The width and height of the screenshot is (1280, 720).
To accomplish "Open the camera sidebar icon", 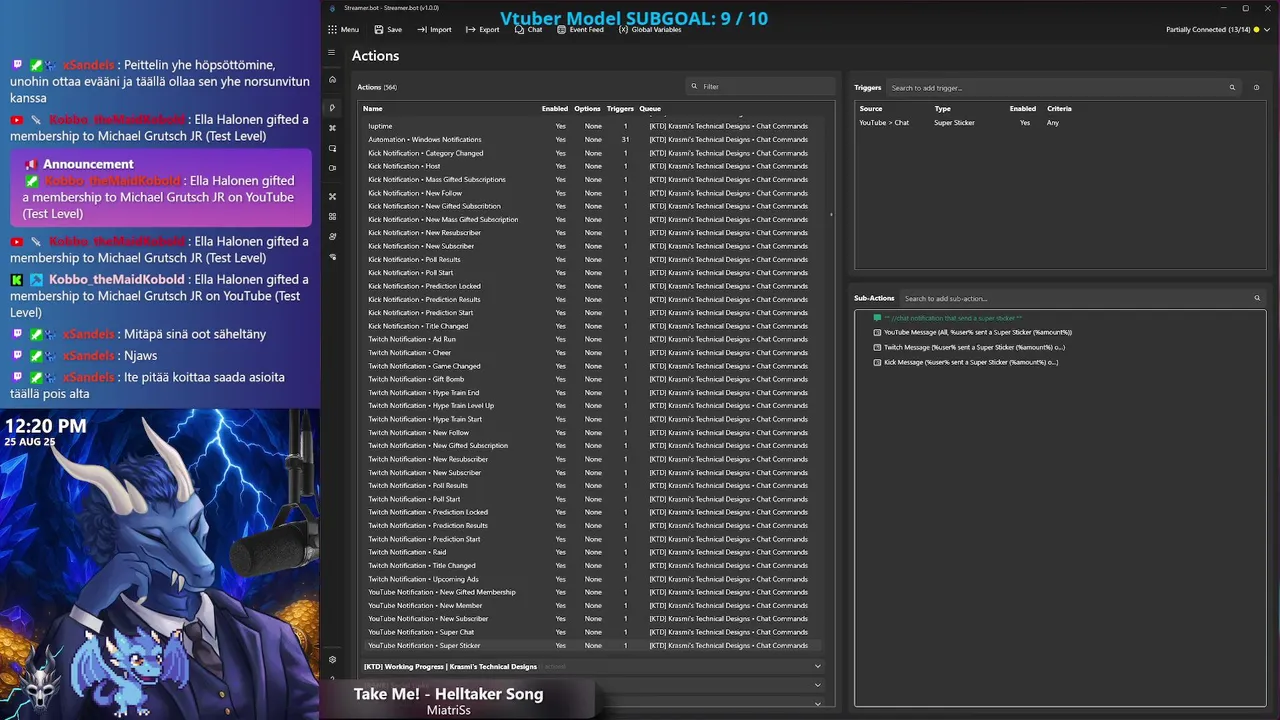I will click(332, 168).
